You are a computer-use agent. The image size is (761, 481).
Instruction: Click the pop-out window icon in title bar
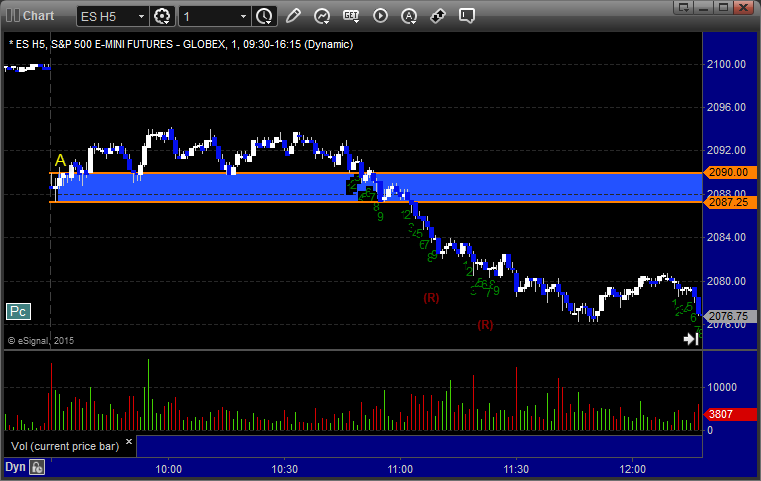pyautogui.click(x=684, y=7)
